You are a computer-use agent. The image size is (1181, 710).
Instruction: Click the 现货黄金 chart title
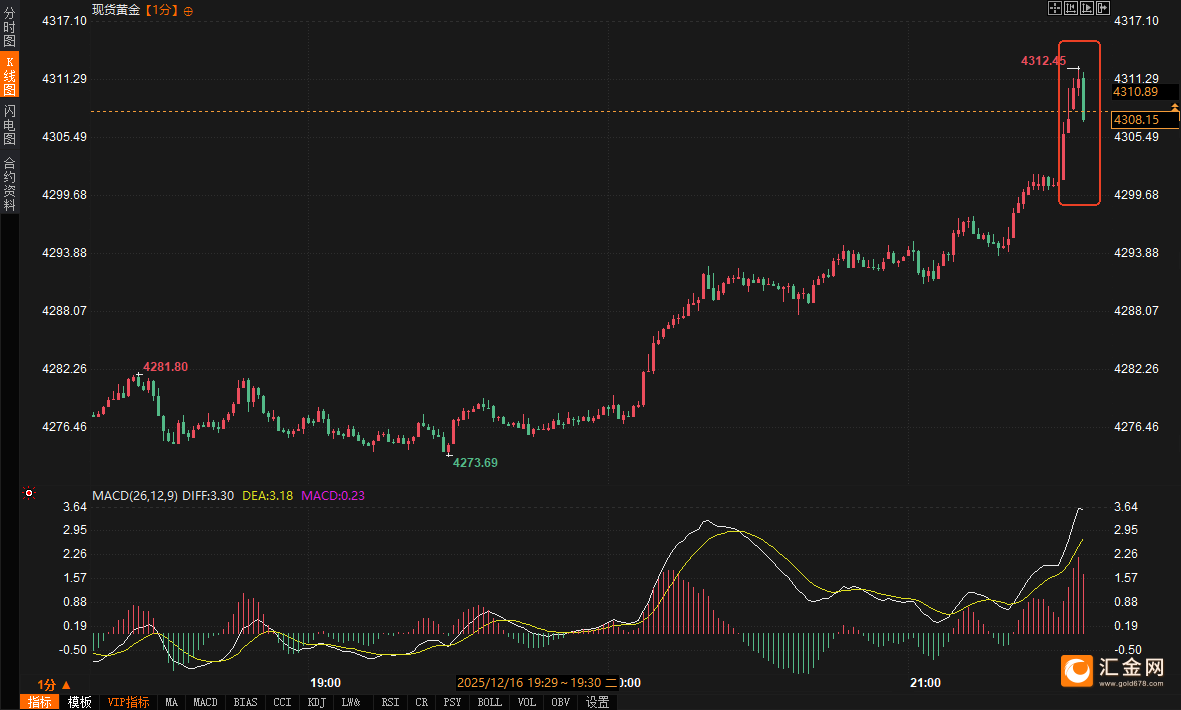click(116, 10)
